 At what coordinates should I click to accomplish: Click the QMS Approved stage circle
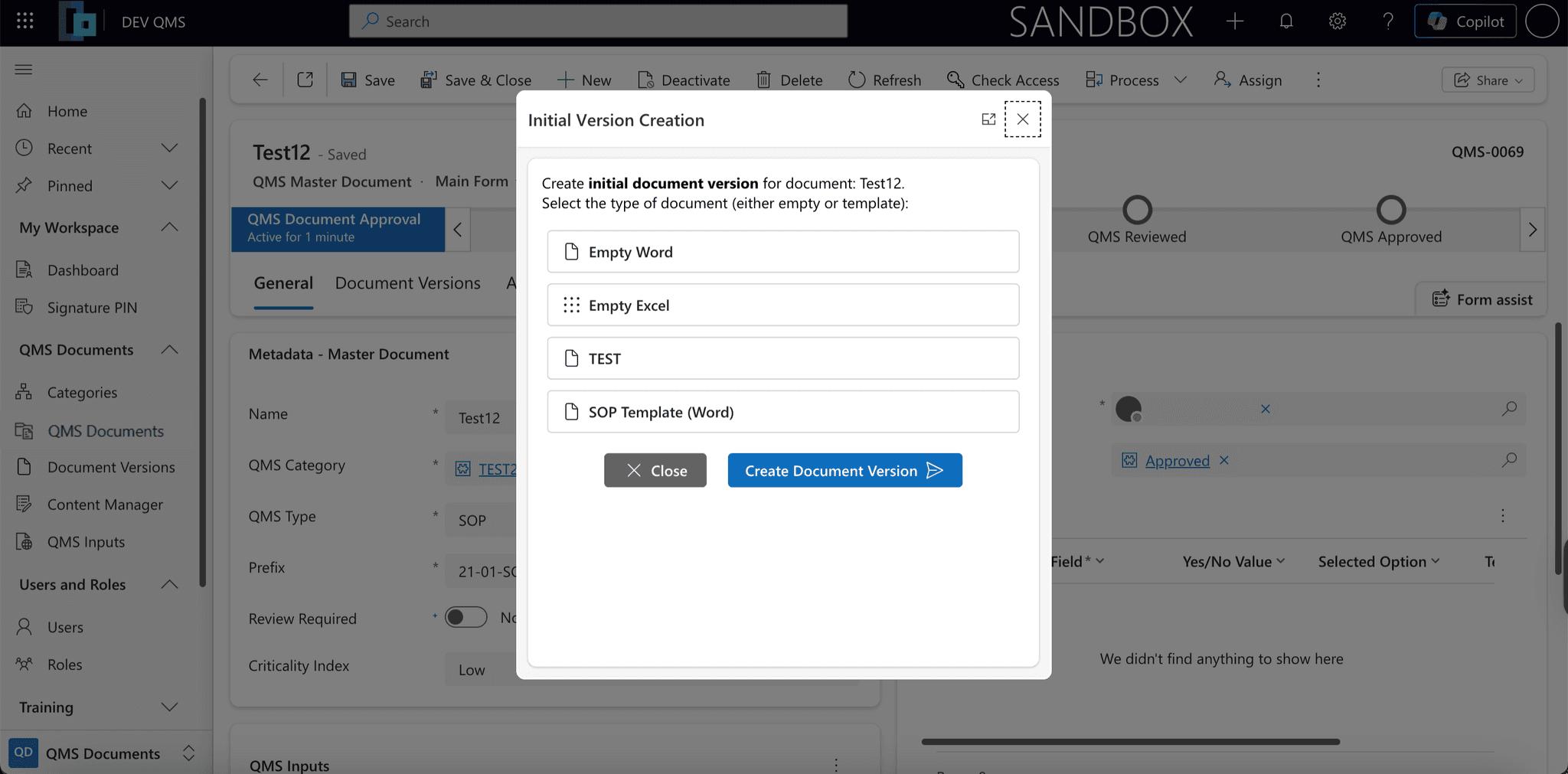1391,210
